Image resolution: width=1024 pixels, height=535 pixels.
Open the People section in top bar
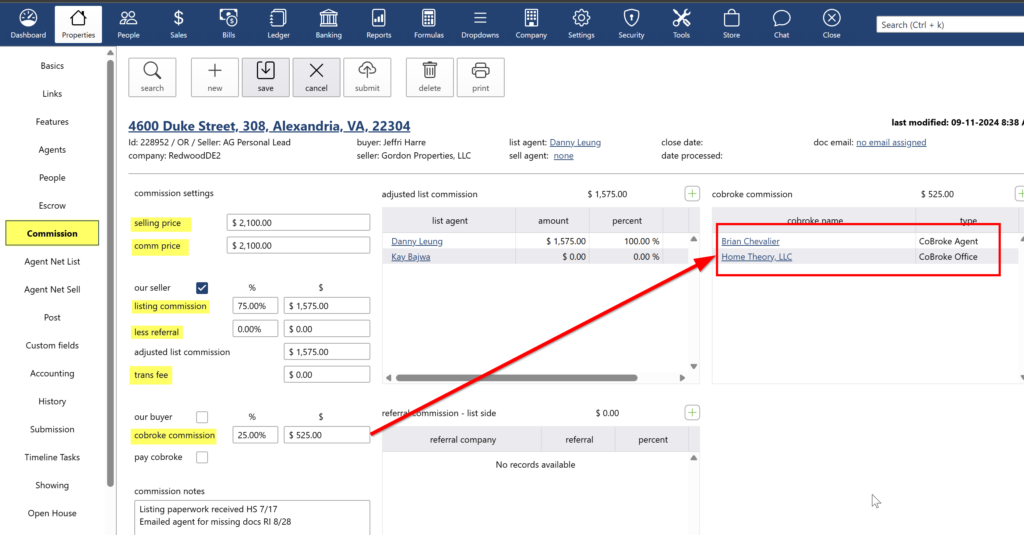click(129, 24)
